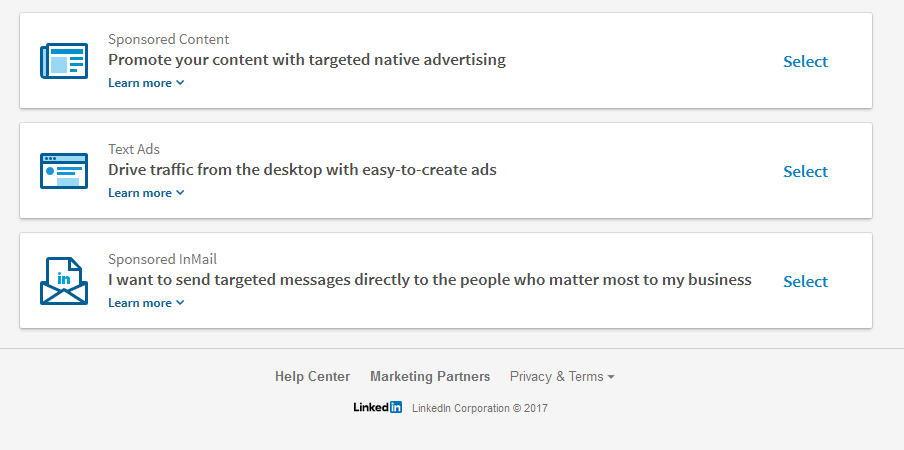The height and width of the screenshot is (450, 904).
Task: Click 'Drive traffic from the desktop' description
Action: click(x=302, y=170)
